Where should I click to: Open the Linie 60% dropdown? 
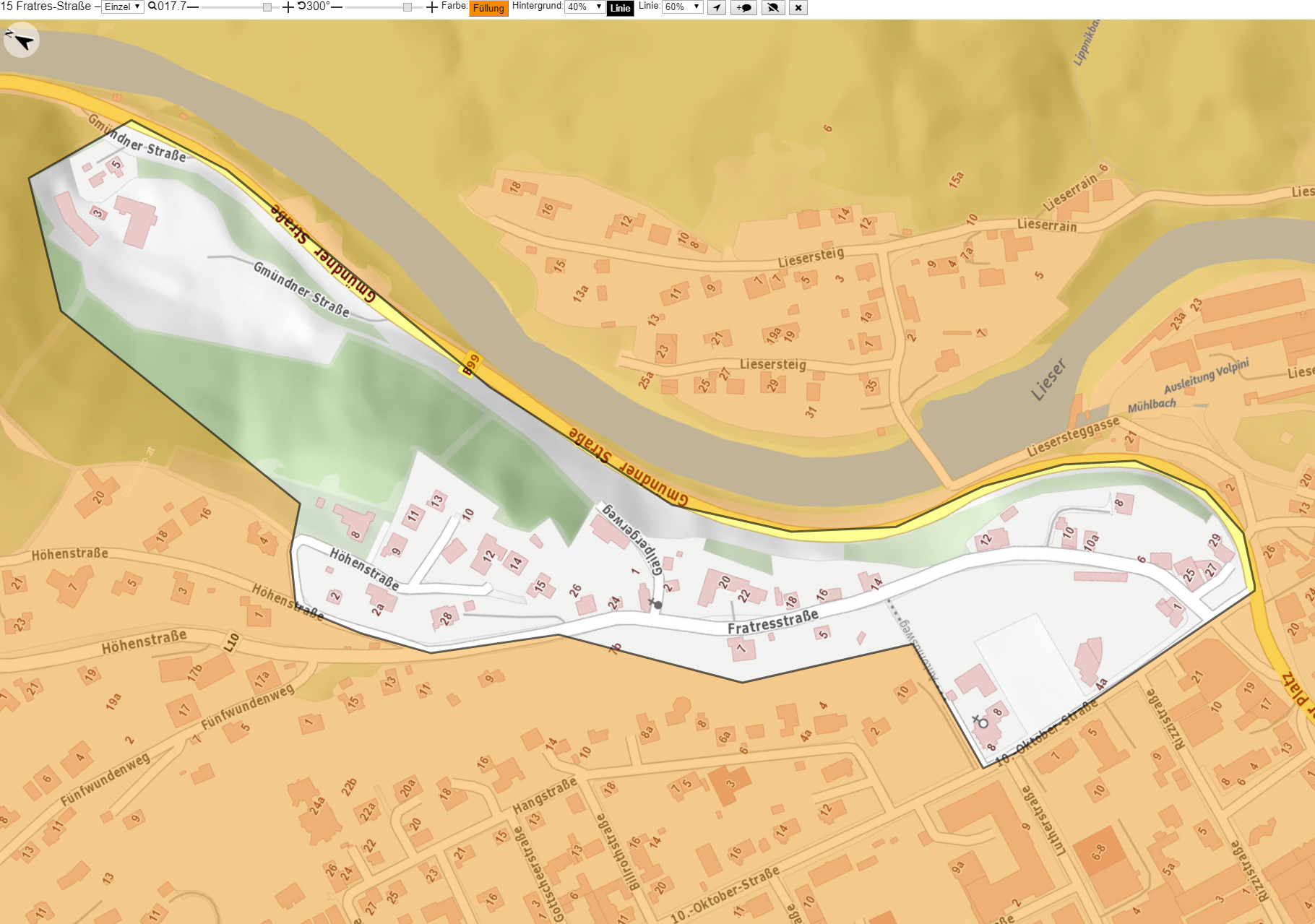[x=683, y=7]
